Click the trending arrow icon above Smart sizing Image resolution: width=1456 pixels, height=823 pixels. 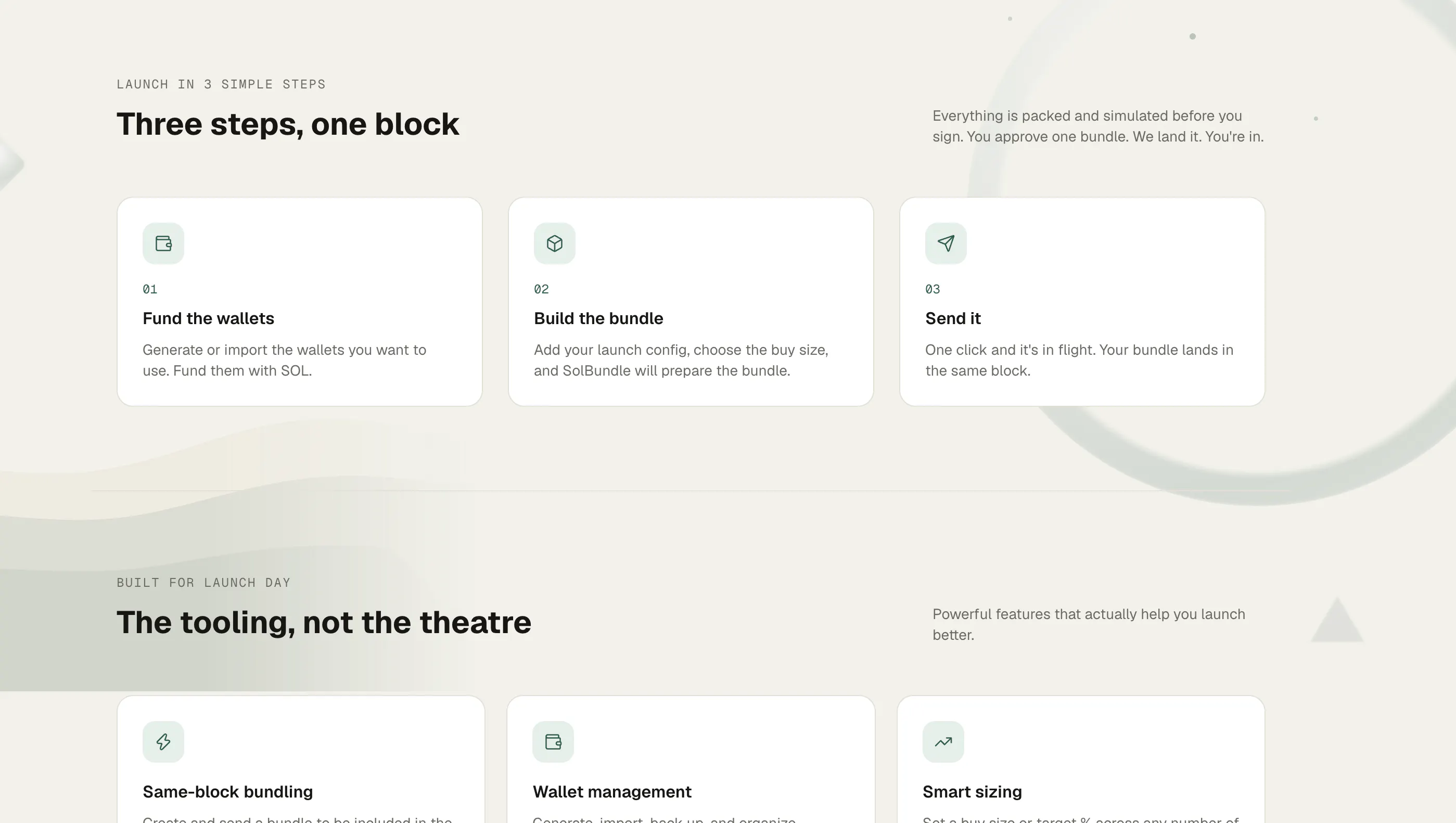(x=943, y=742)
